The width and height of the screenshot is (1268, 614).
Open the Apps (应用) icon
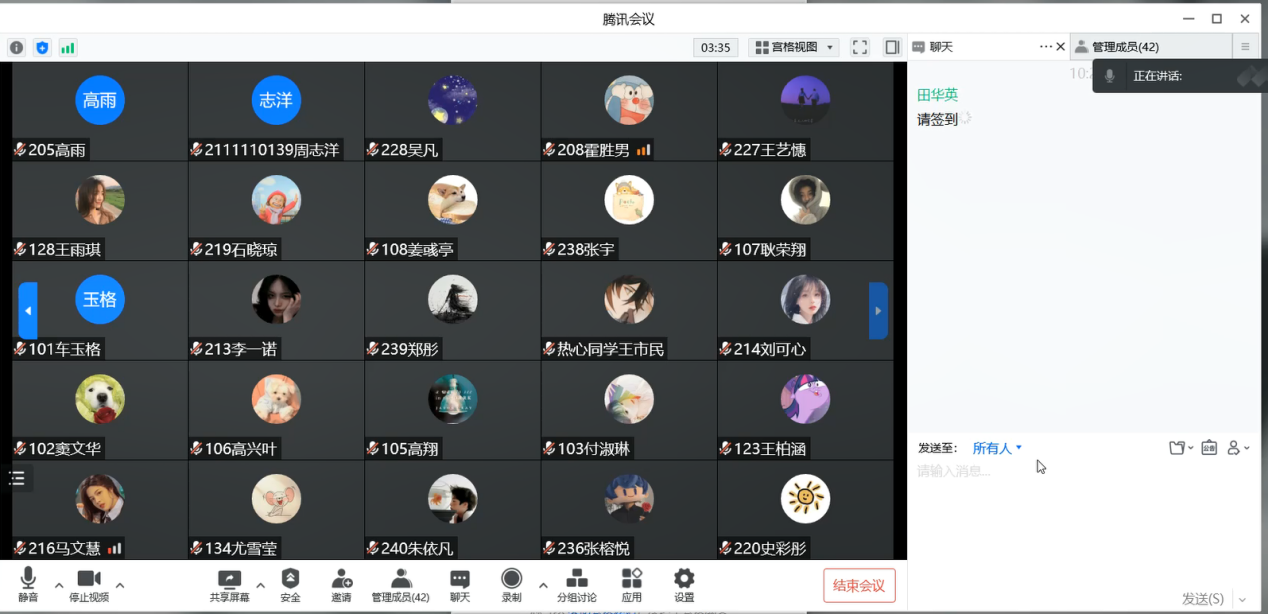(x=631, y=586)
